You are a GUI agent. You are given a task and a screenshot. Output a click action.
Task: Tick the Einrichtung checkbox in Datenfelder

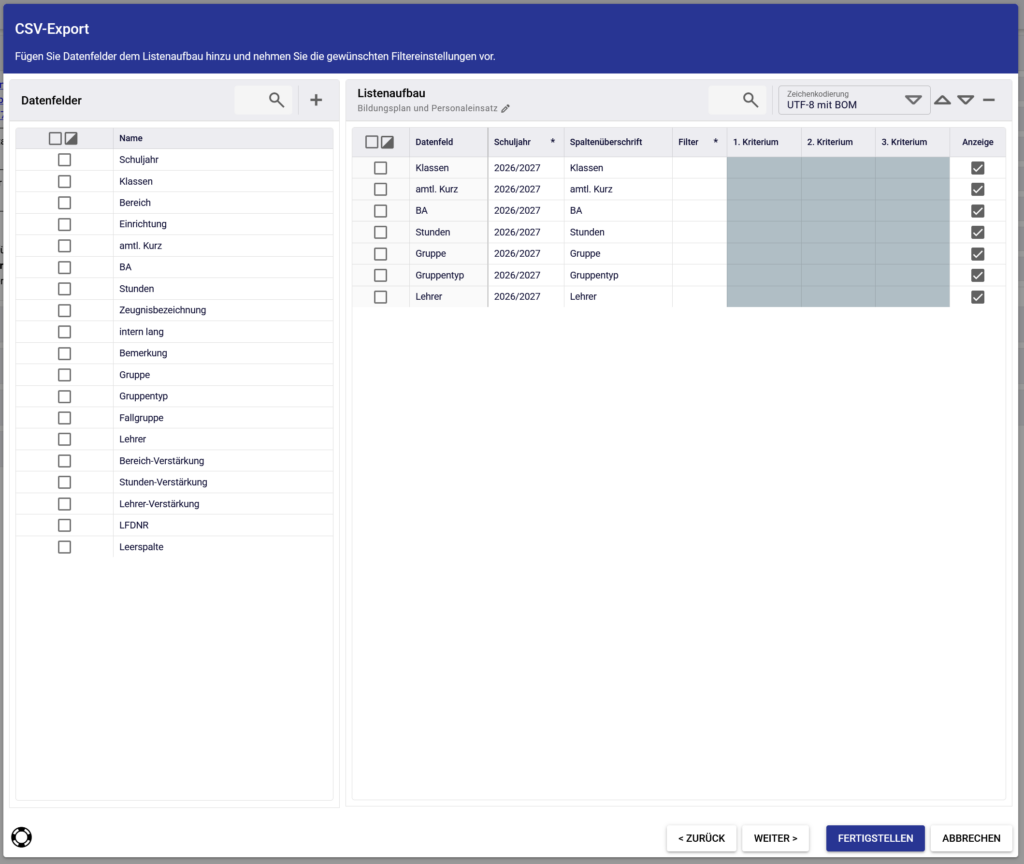tap(64, 224)
